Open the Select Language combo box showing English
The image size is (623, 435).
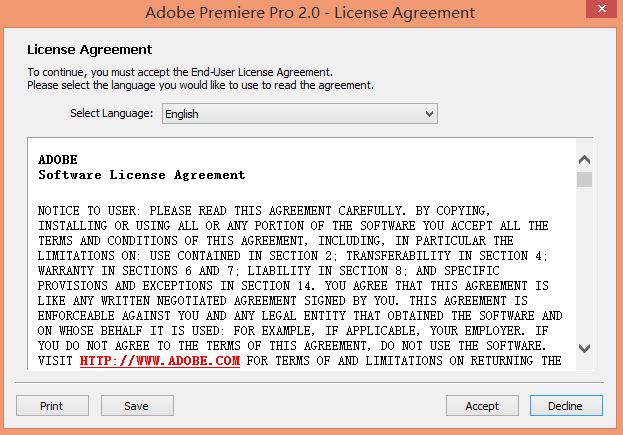(x=299, y=114)
